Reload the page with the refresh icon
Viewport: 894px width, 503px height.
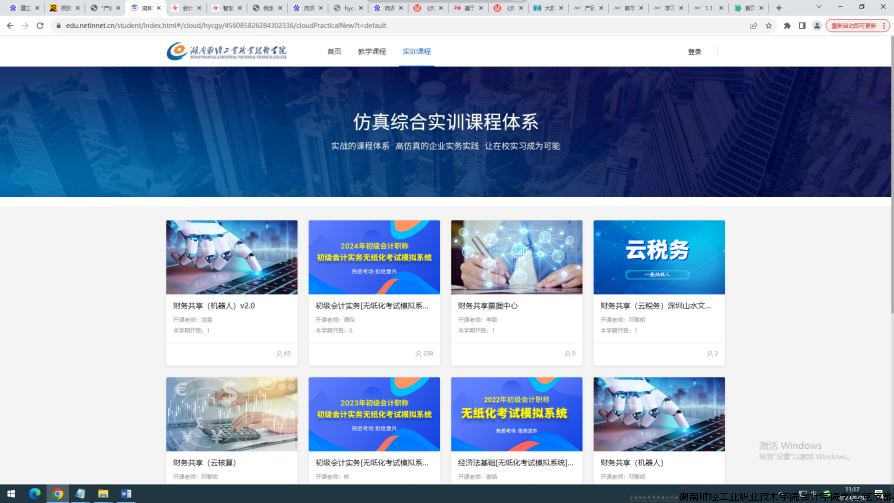[x=42, y=25]
